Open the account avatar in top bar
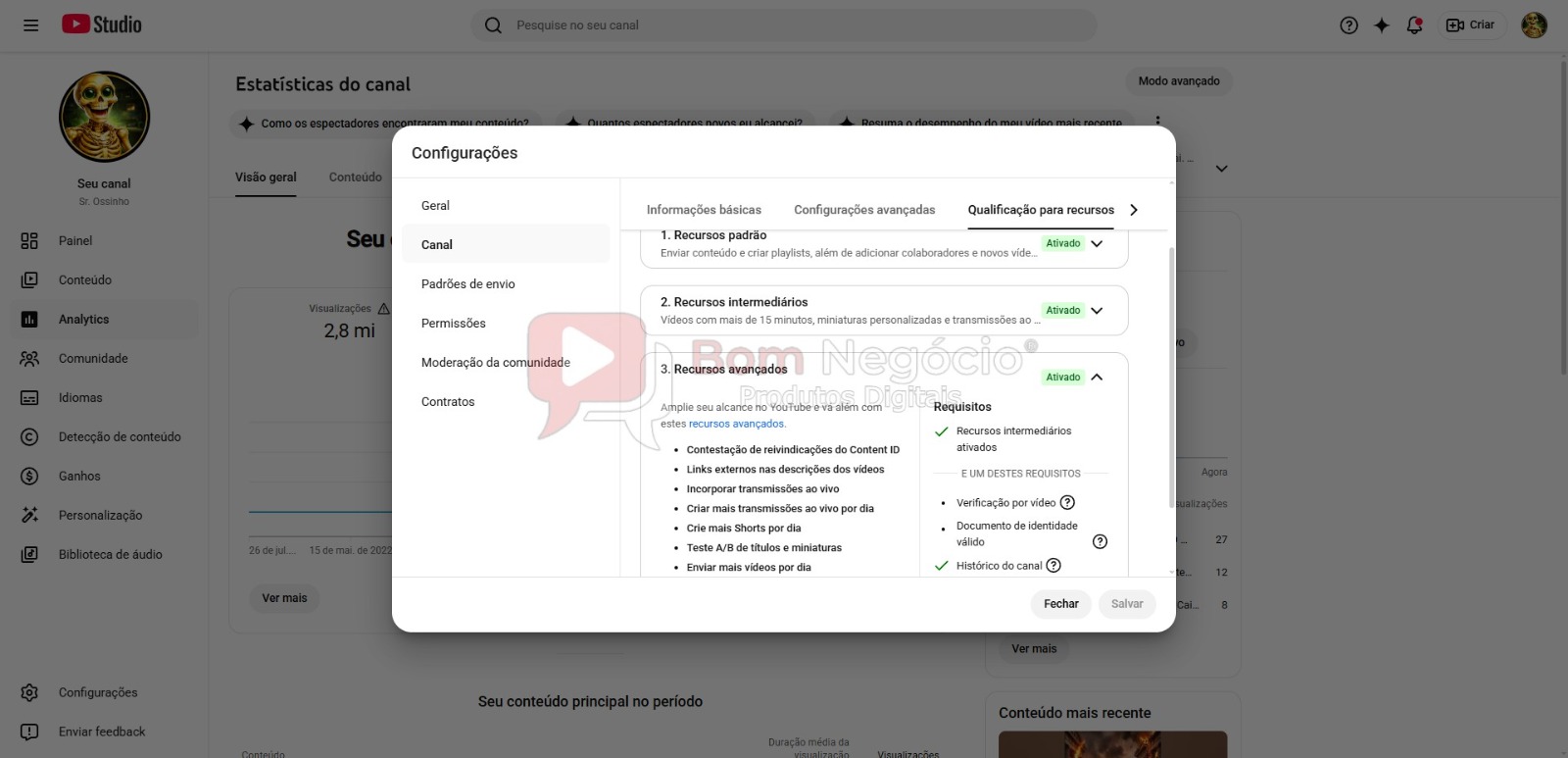Screen dimensions: 1568x758 point(1534,25)
